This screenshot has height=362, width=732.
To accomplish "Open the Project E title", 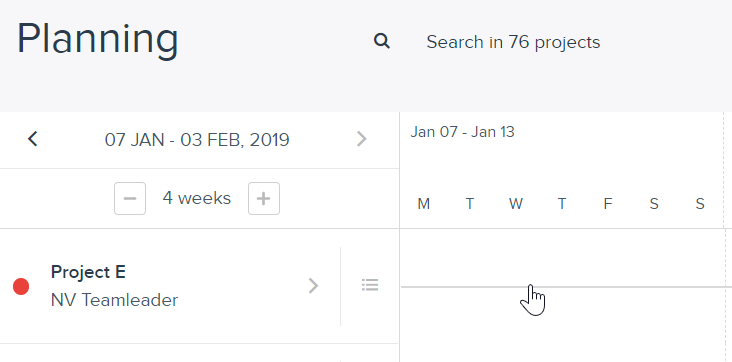I will tap(88, 272).
